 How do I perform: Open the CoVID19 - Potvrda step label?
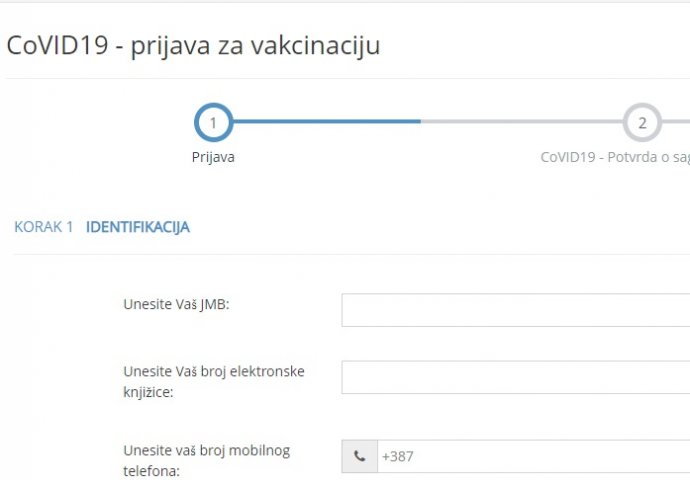pyautogui.click(x=614, y=157)
